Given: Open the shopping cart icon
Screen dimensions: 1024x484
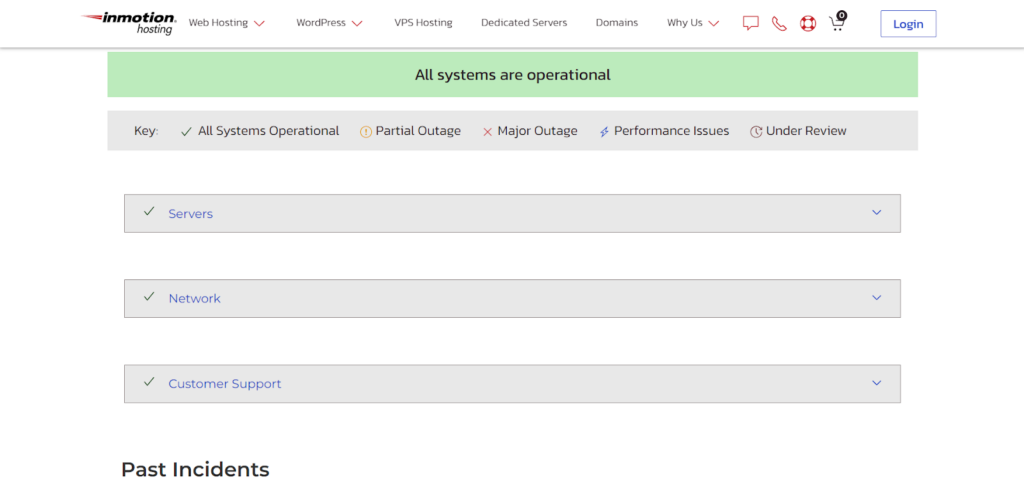Looking at the screenshot, I should coord(837,23).
